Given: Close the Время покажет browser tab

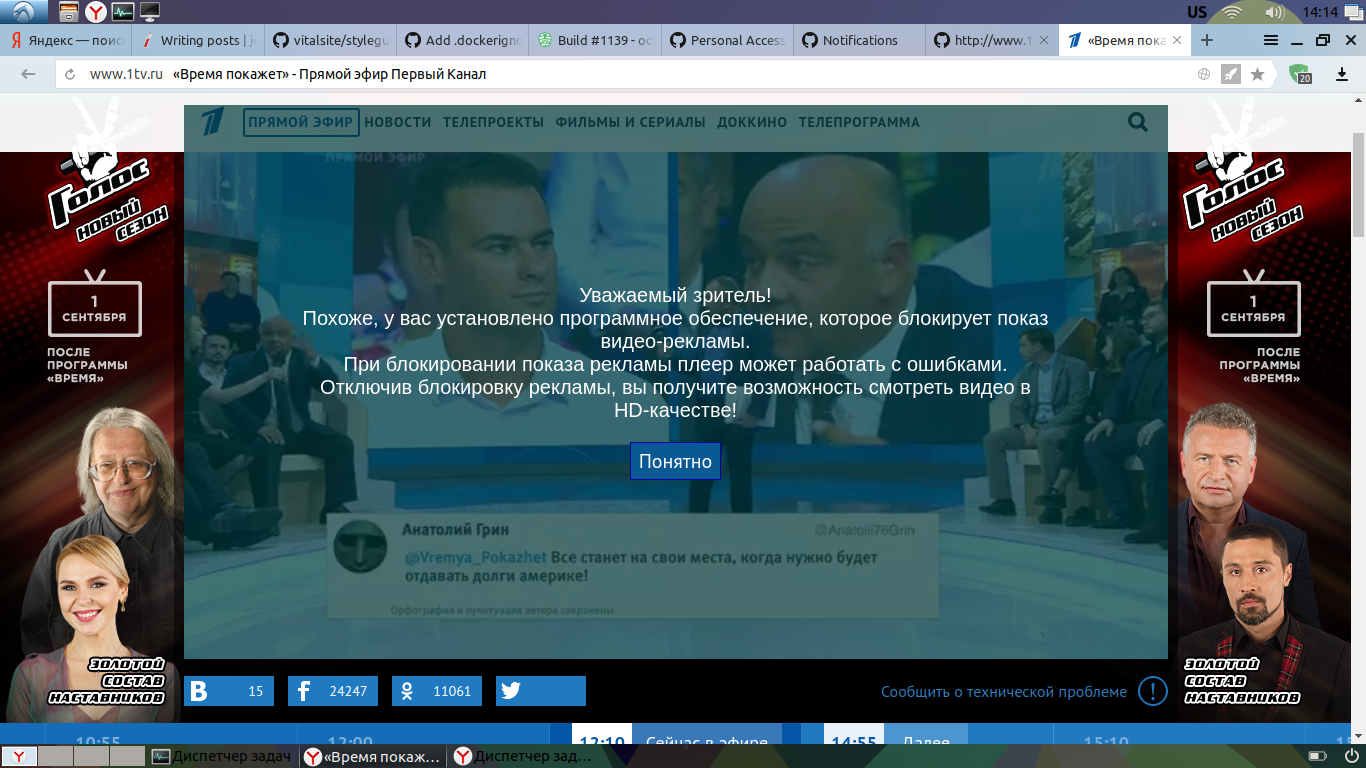Looking at the screenshot, I should pyautogui.click(x=1176, y=41).
